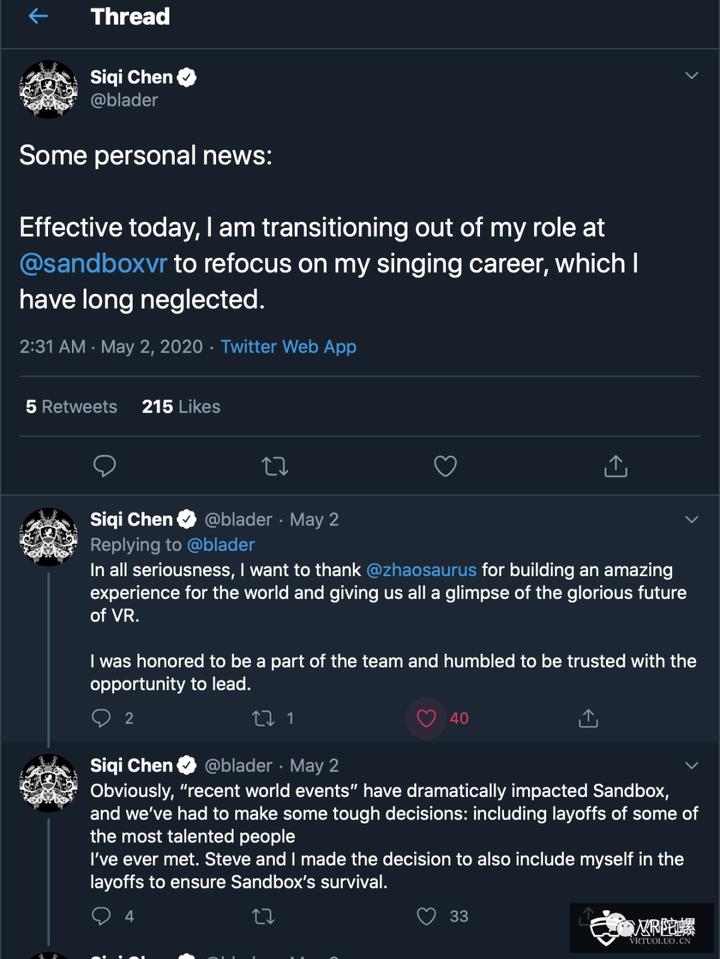Viewport: 720px width, 959px height.
Task: Share the tweet thanking @zhaosaurus
Action: (x=589, y=718)
